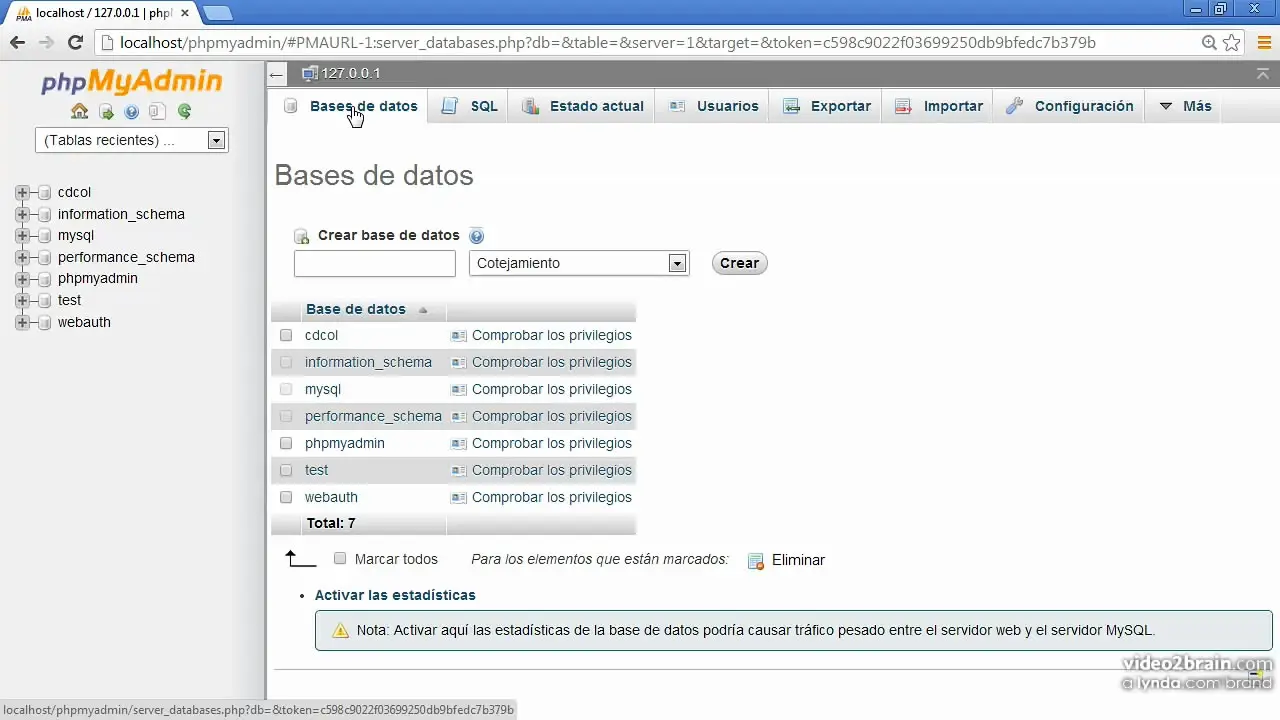Screen dimensions: 1280x720
Task: Click the Eliminar drop icon
Action: tap(756, 561)
